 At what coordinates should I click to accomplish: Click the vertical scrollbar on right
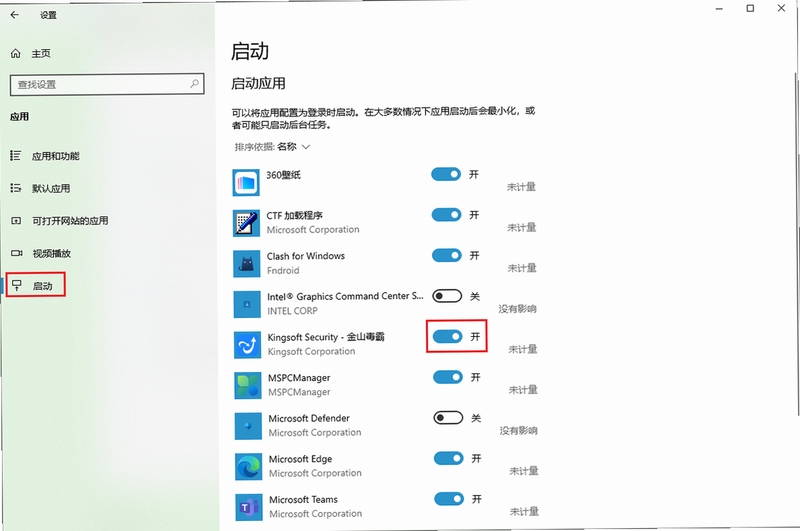pos(797,245)
